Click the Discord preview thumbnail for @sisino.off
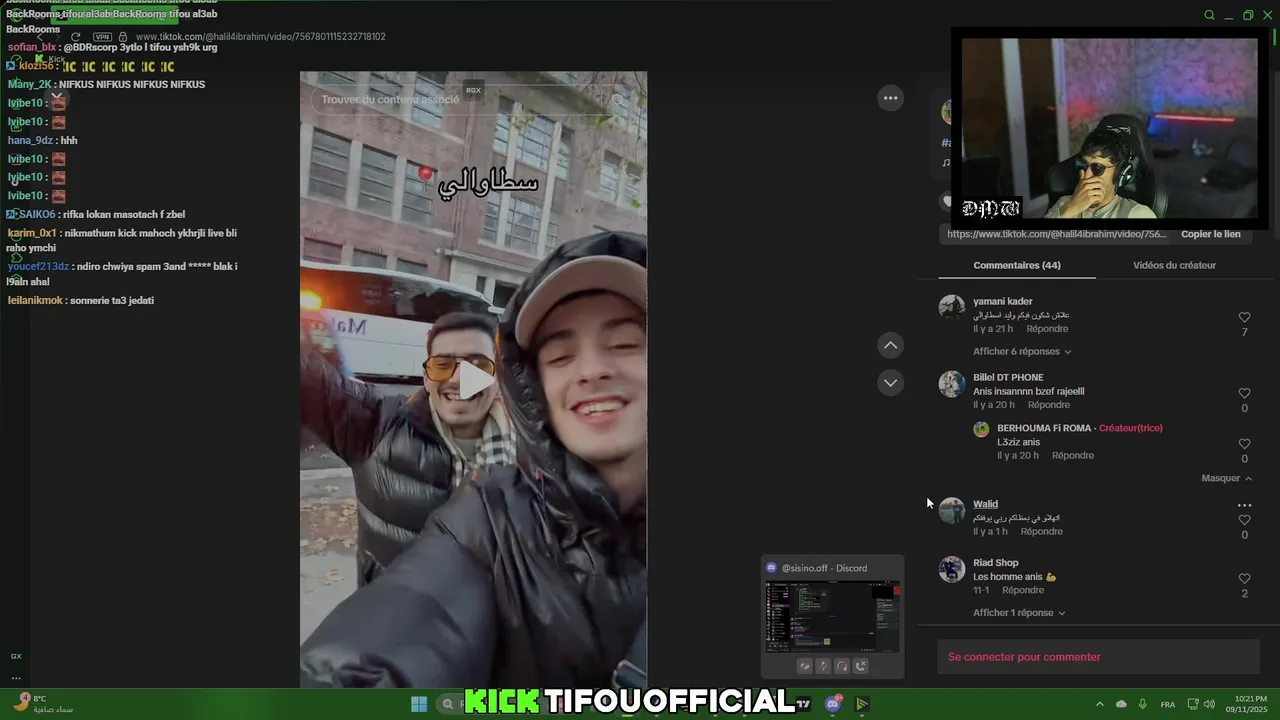The image size is (1280, 720). pyautogui.click(x=832, y=616)
